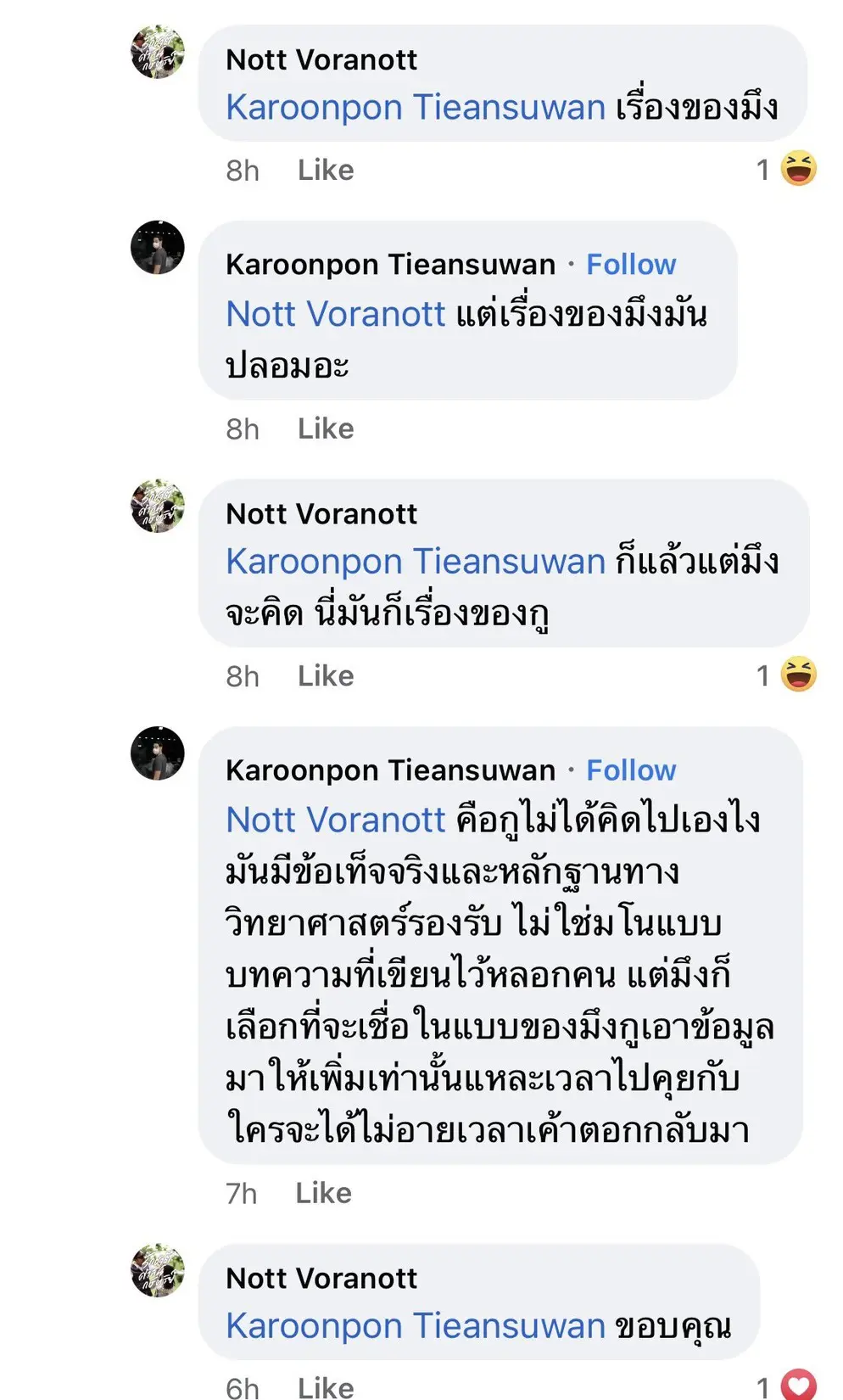The image size is (843, 1400).
Task: Open the Karoonpon Tieansuwan mention in the last comment
Action: [x=416, y=1325]
